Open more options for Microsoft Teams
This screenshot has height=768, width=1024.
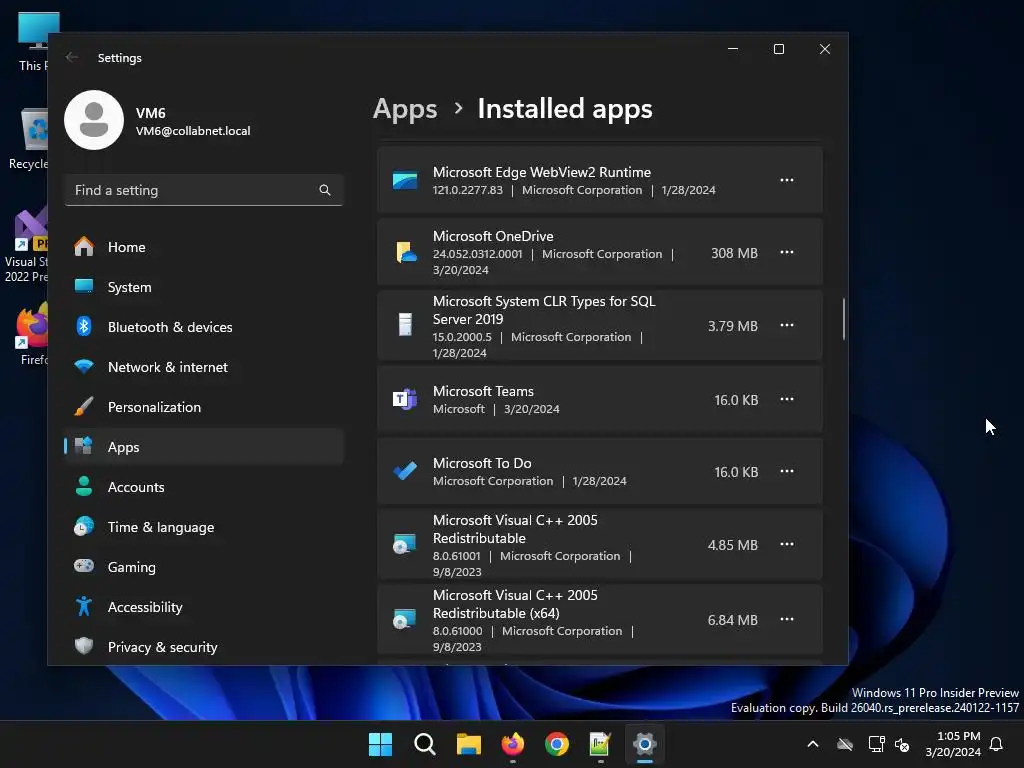787,399
